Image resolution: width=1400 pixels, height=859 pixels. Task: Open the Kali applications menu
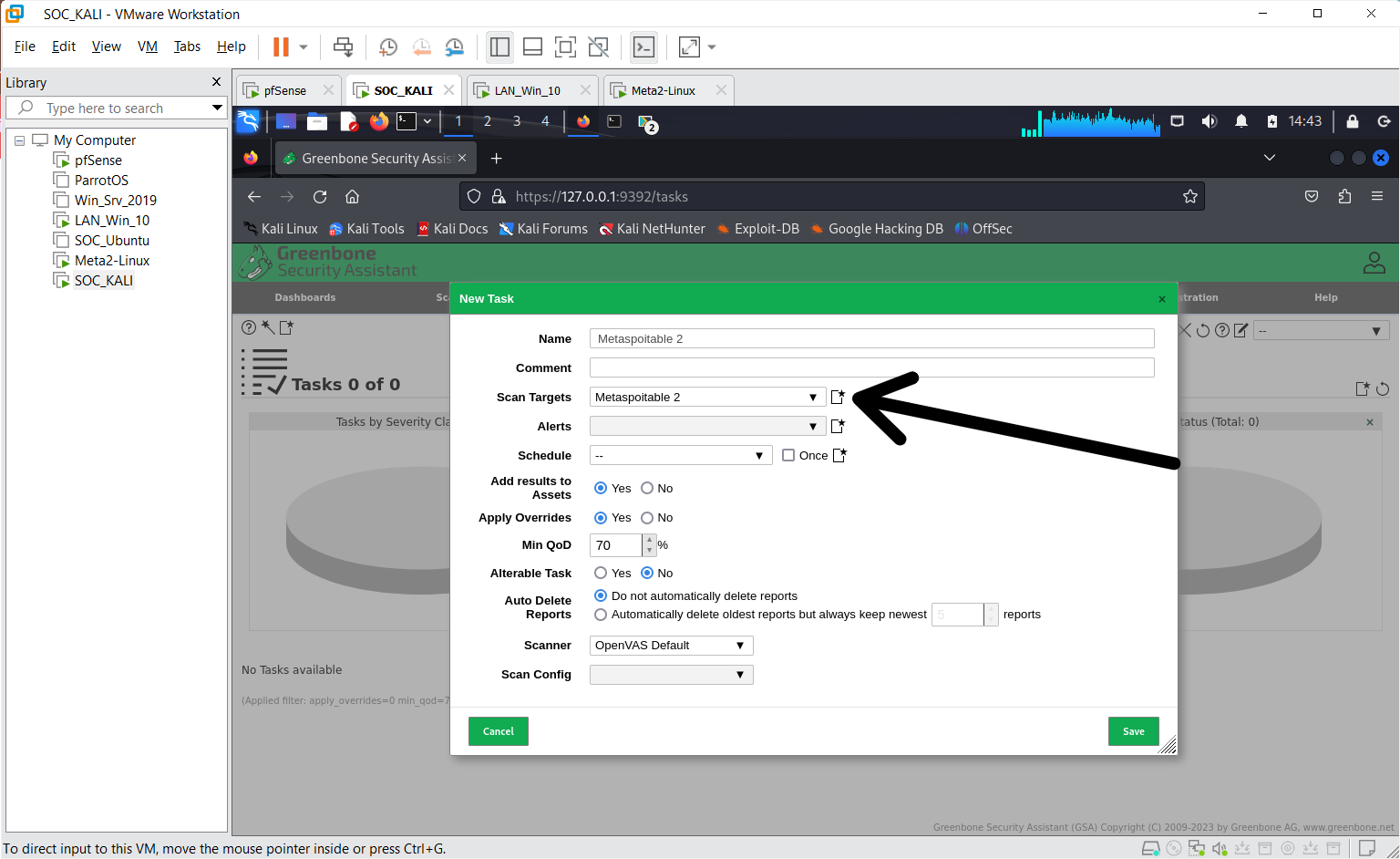tap(248, 121)
